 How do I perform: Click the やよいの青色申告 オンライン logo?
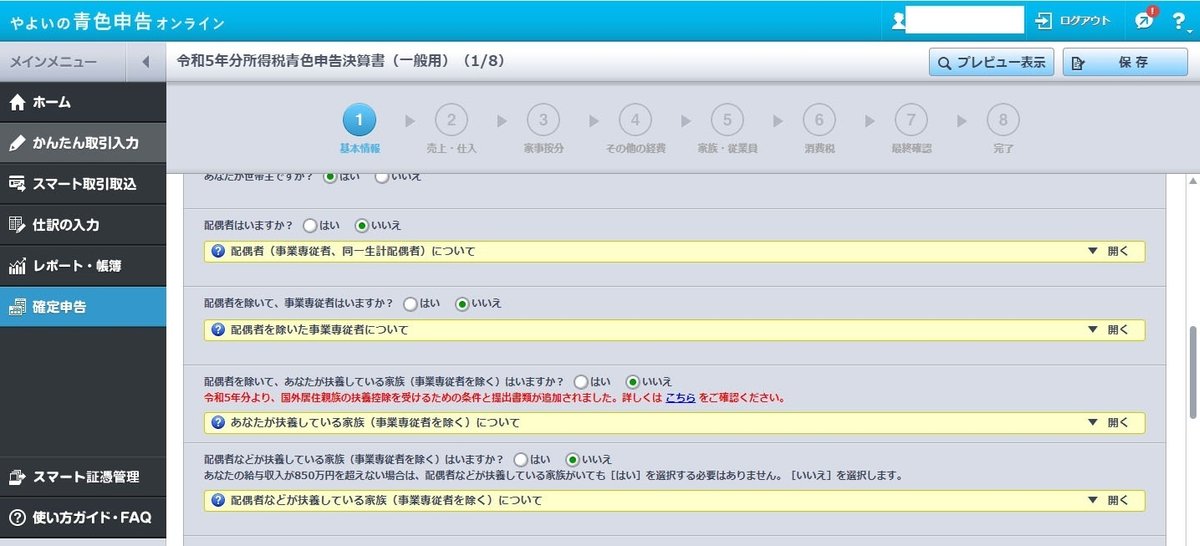point(118,21)
